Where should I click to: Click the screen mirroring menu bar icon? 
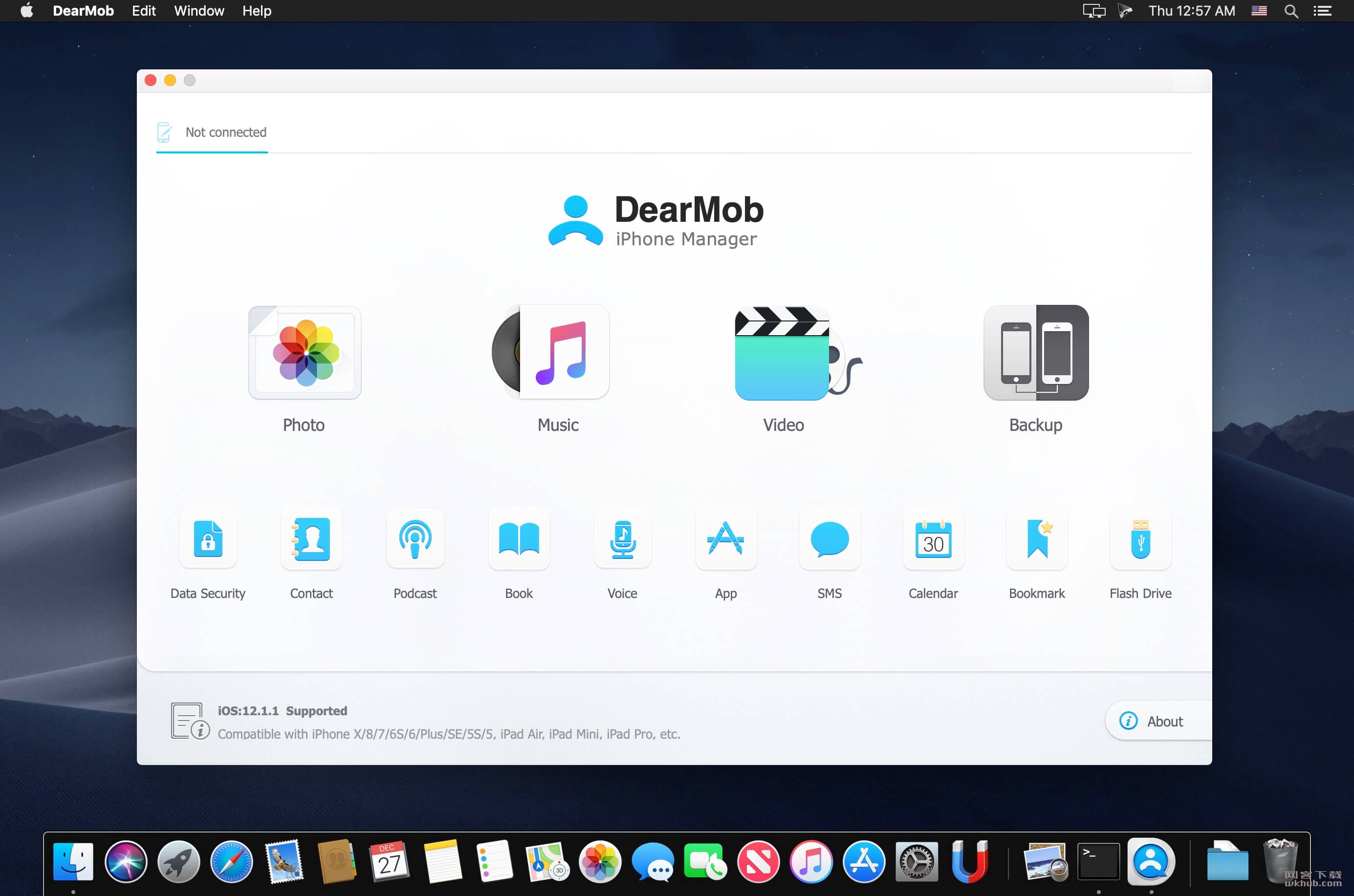point(1094,11)
